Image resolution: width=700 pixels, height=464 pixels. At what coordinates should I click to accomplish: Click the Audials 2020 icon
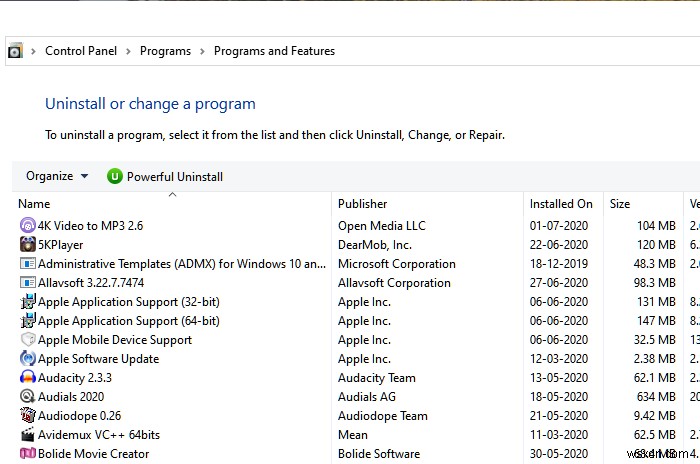[x=28, y=397]
